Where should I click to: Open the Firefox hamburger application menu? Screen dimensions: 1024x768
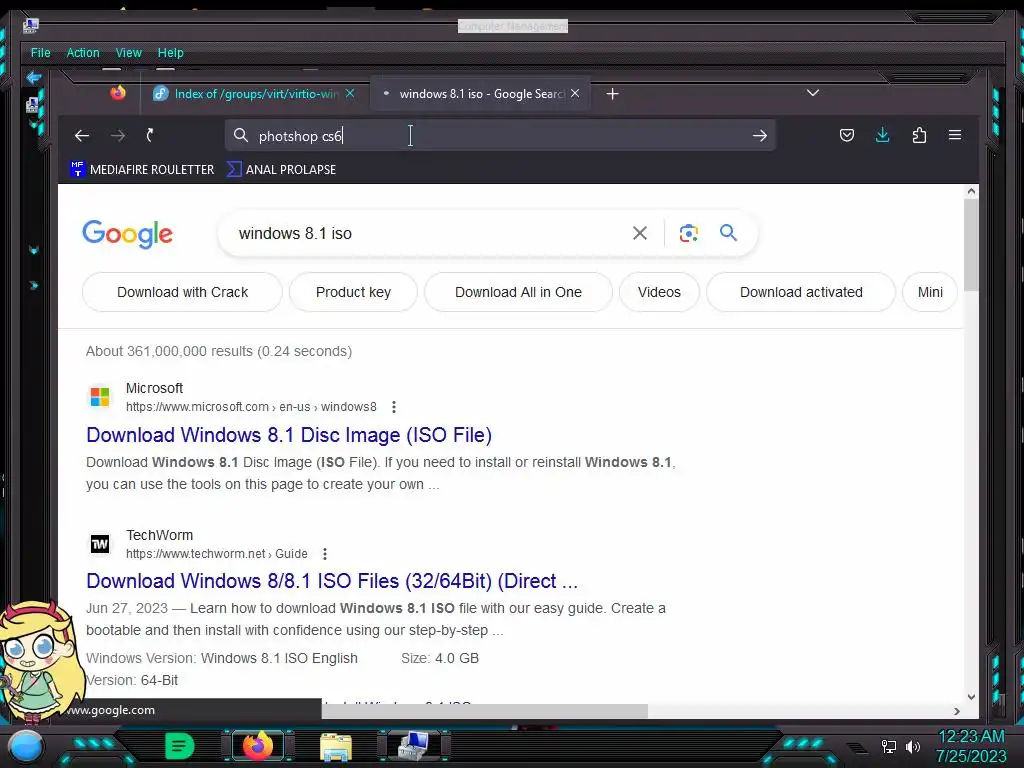(x=955, y=135)
